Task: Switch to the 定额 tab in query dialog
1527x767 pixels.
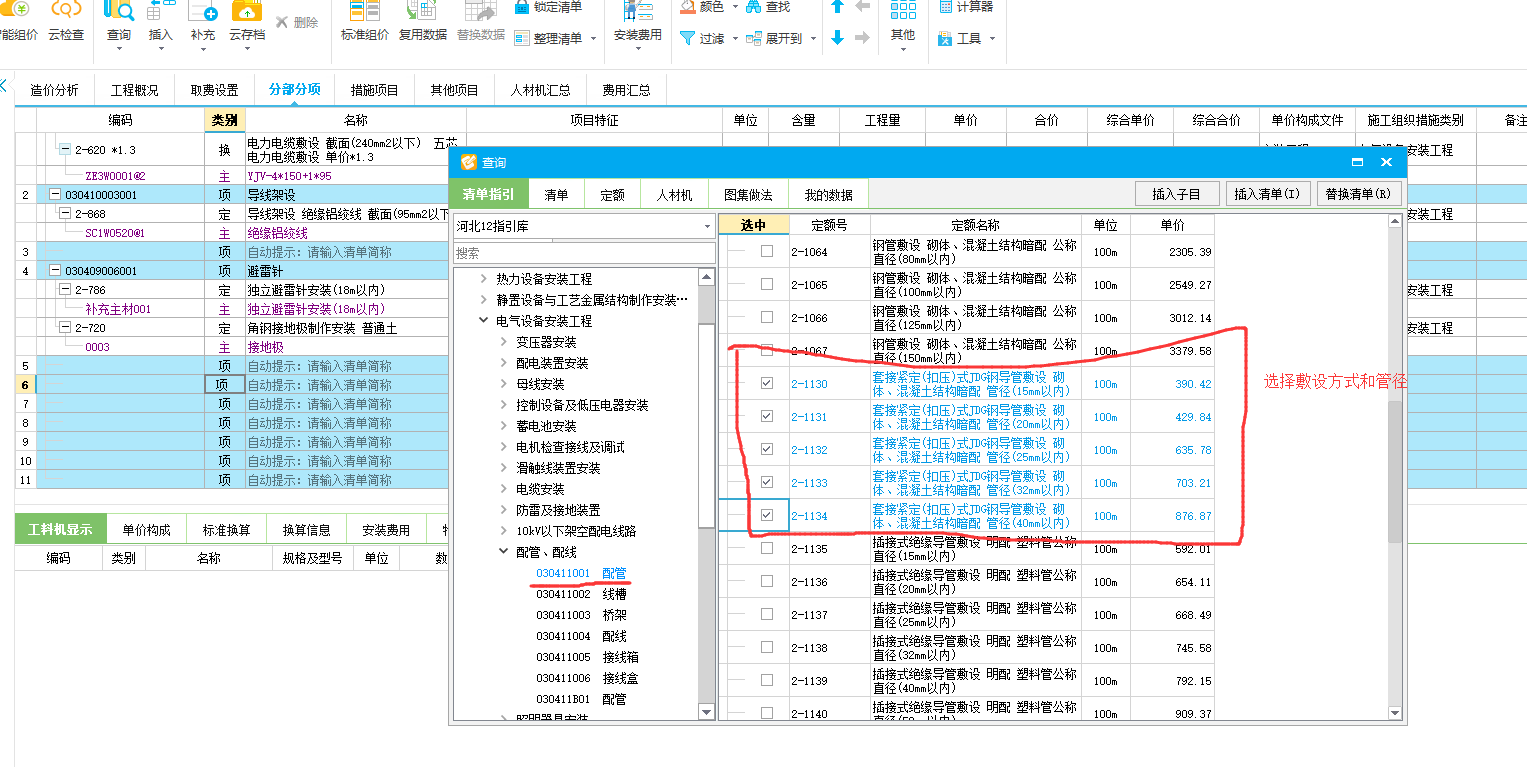Action: pos(613,195)
